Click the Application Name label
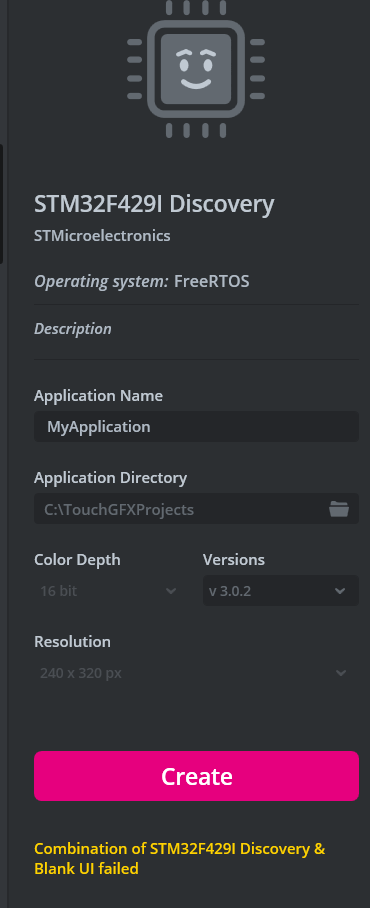Viewport: 370px width, 908px height. [98, 396]
